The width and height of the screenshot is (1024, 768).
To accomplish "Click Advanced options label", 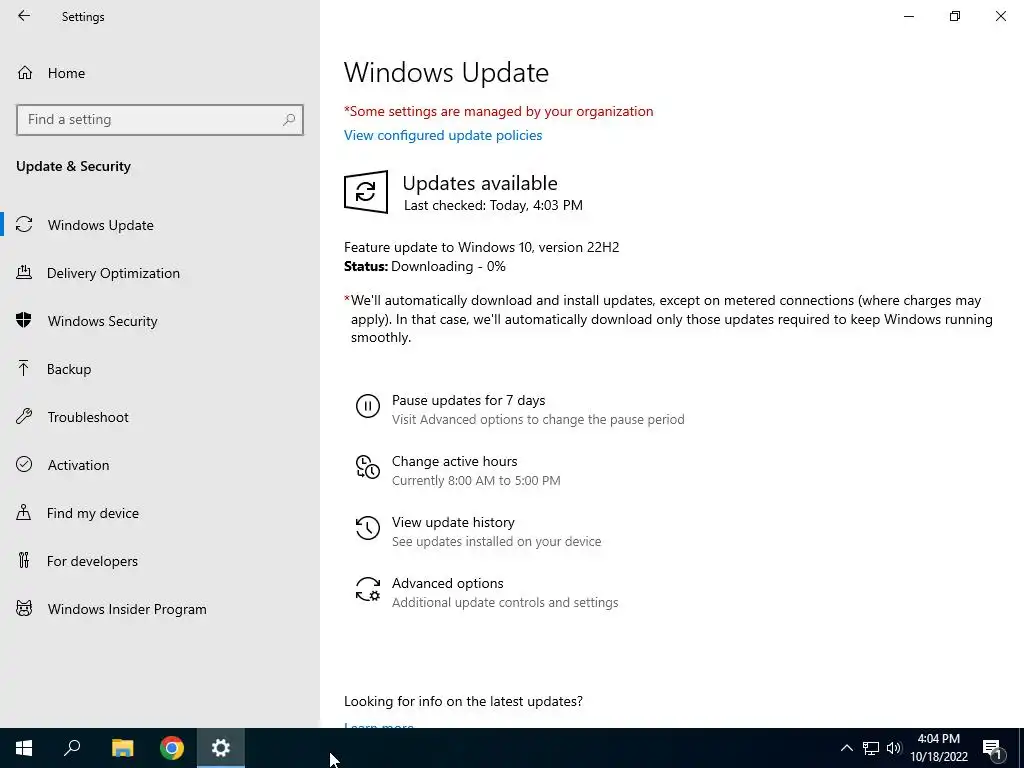I will tap(447, 583).
